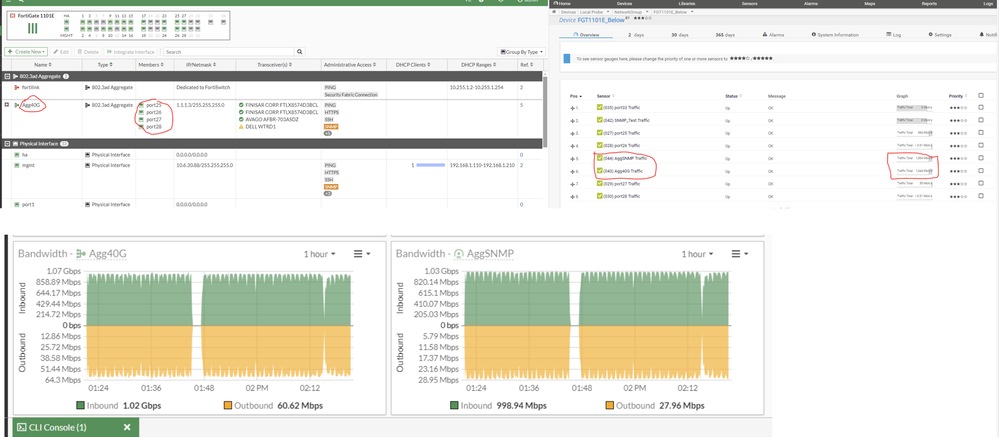Toggle the select-all checkbox in sensor table header
This screenshot has height=437, width=999.
980,95
